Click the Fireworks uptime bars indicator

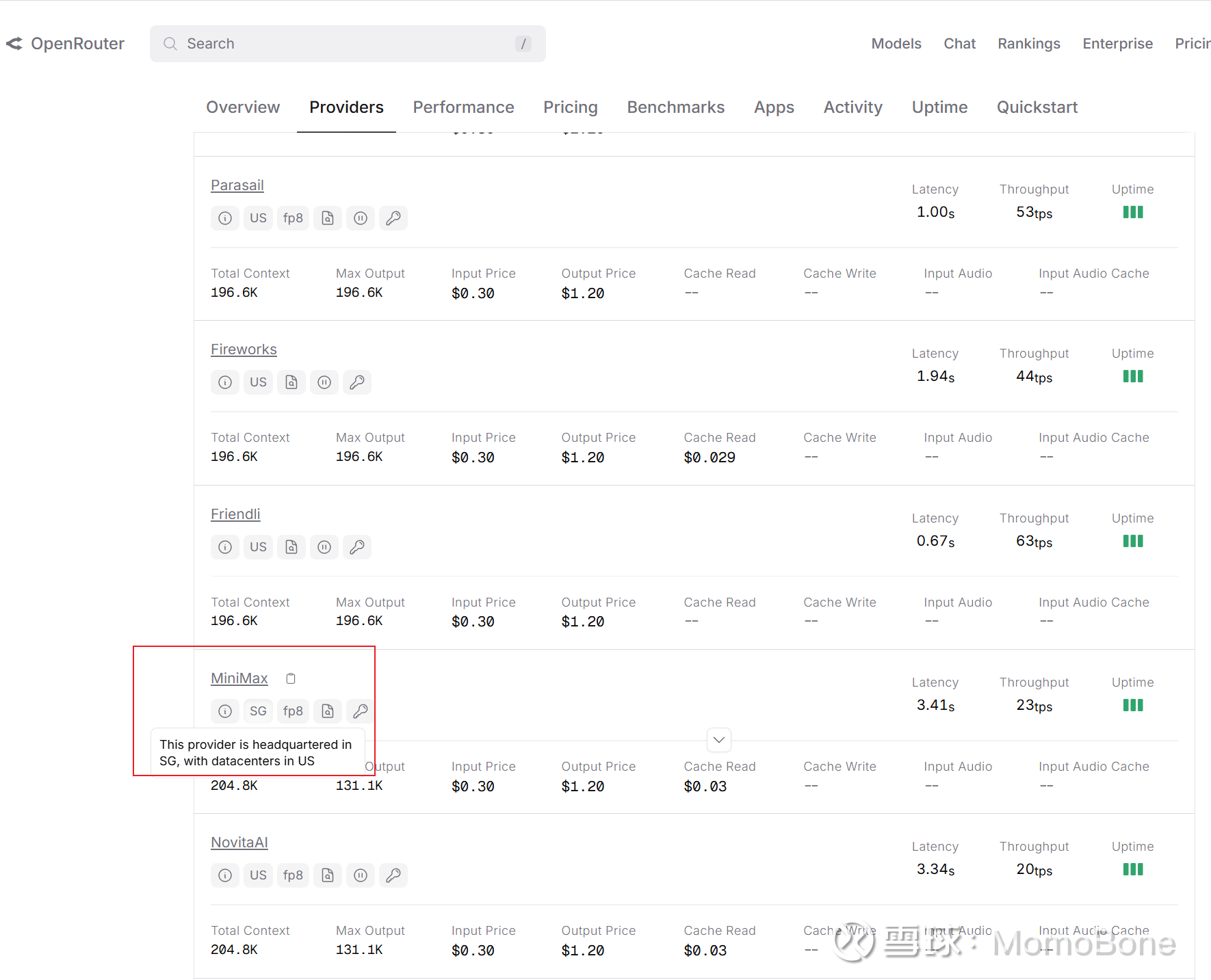point(1133,376)
